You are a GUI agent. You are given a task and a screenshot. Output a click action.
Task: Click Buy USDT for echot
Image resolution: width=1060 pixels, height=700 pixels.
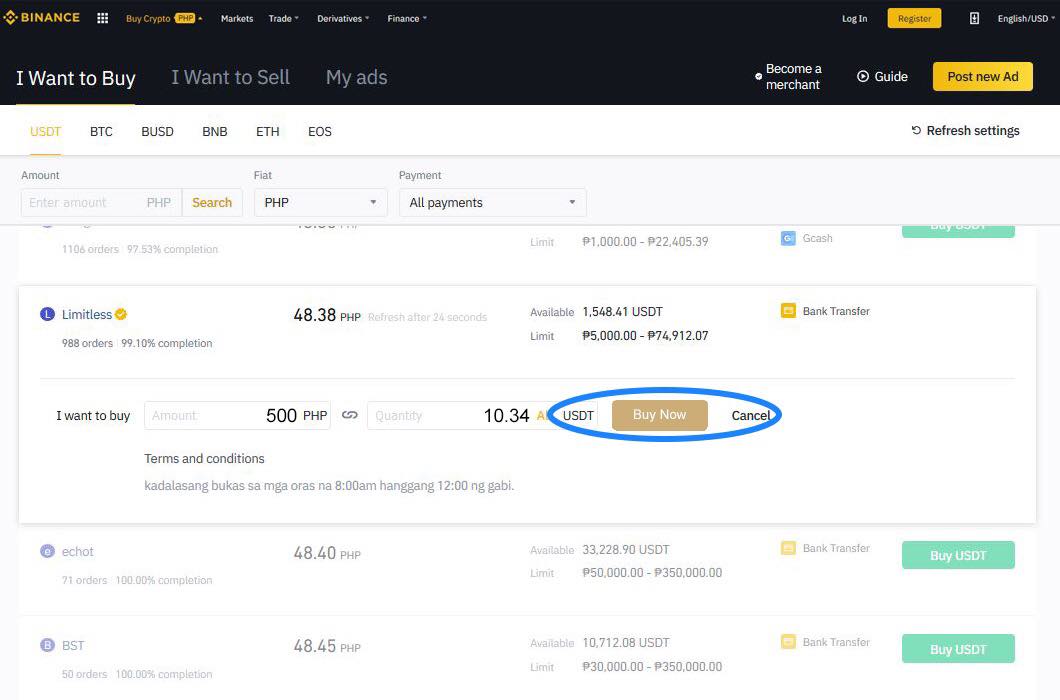(x=958, y=555)
